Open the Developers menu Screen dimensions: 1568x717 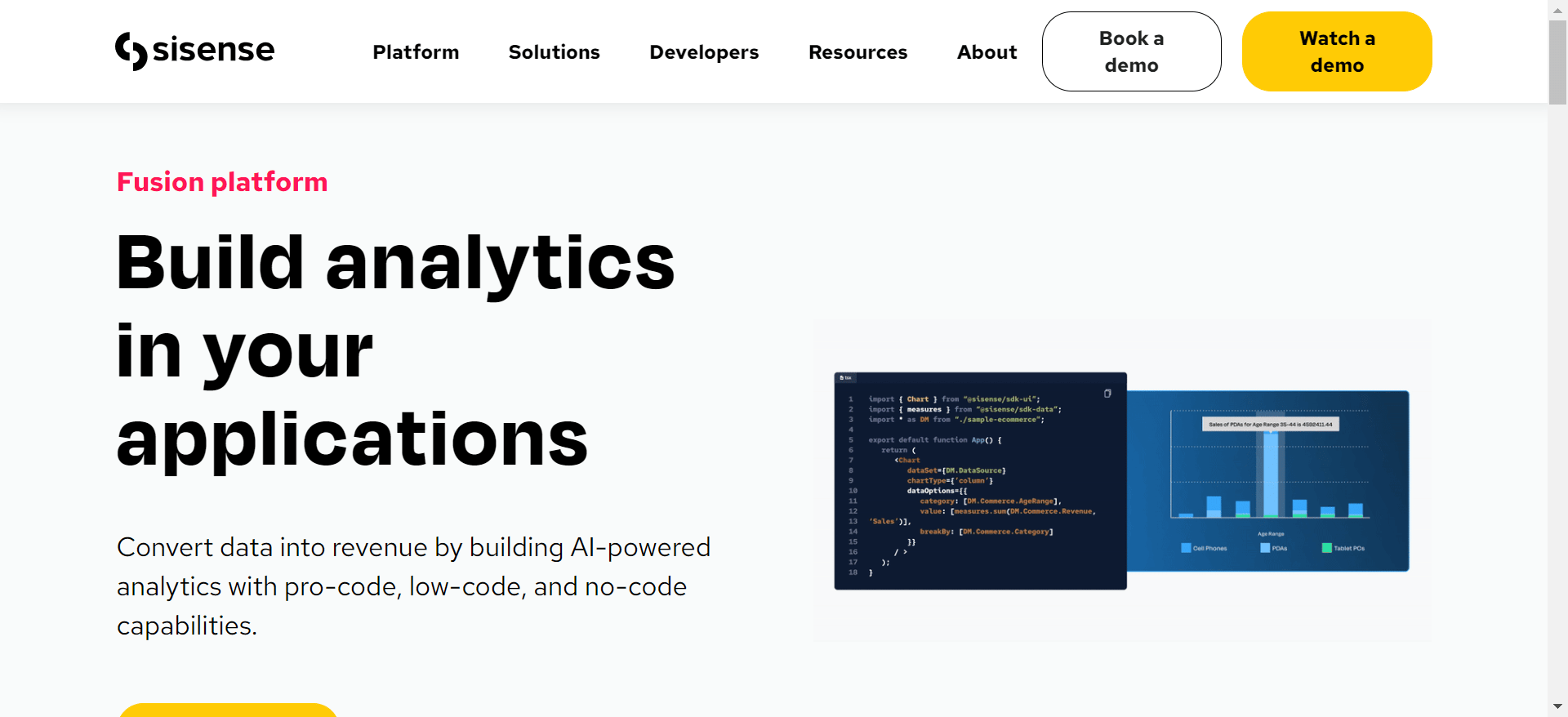point(704,52)
